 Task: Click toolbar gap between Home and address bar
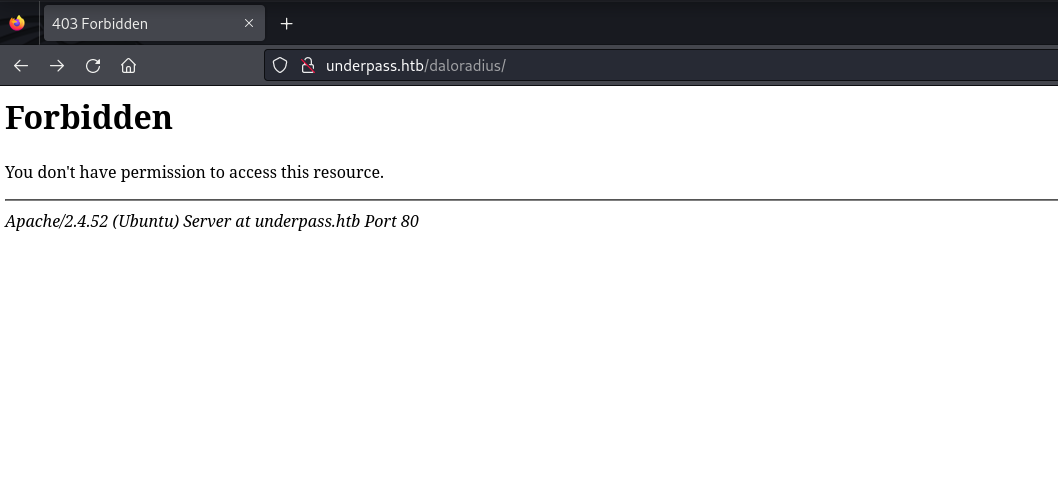(x=200, y=66)
